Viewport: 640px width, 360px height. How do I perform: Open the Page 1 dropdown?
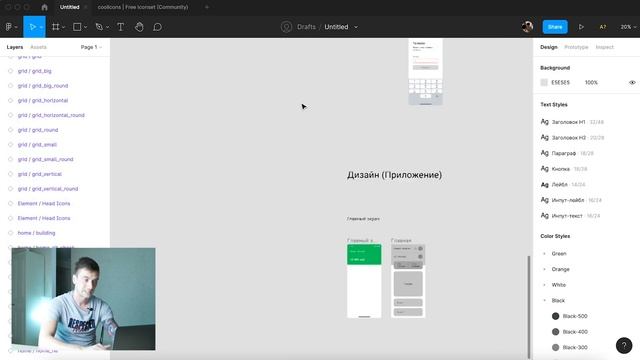(x=91, y=47)
